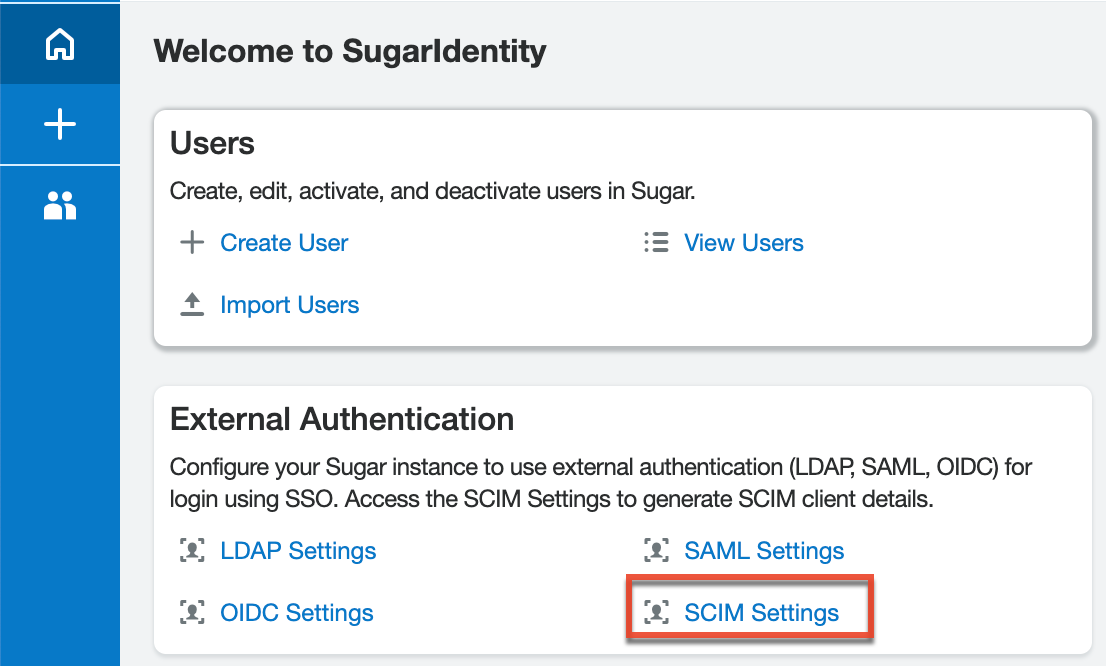The width and height of the screenshot is (1106, 666).
Task: Click the Users panel heading
Action: [x=212, y=143]
